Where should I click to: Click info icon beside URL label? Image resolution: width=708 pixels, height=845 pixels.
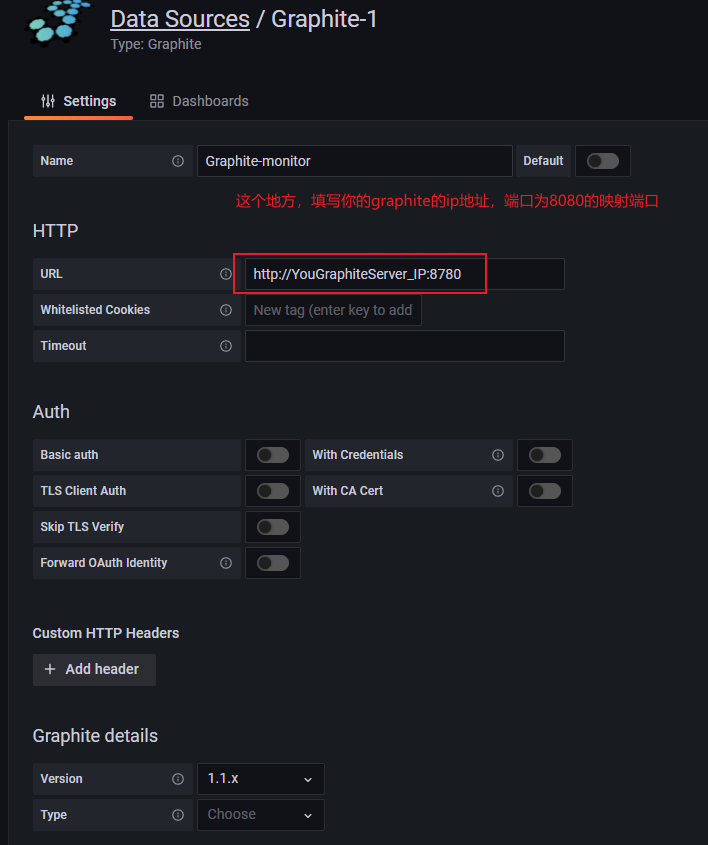click(x=226, y=274)
